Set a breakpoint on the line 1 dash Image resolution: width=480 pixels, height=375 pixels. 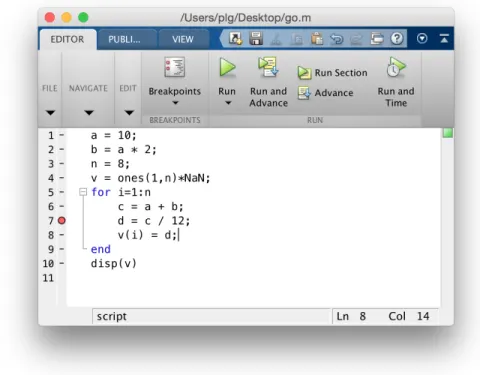[x=62, y=135]
